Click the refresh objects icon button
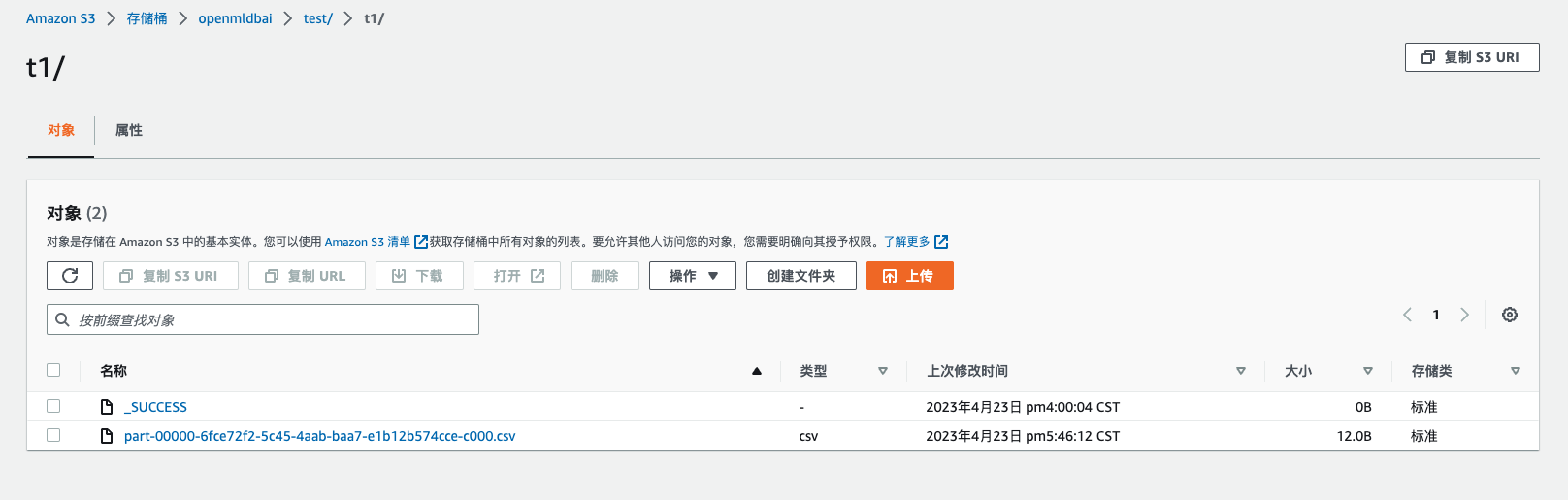 point(70,276)
